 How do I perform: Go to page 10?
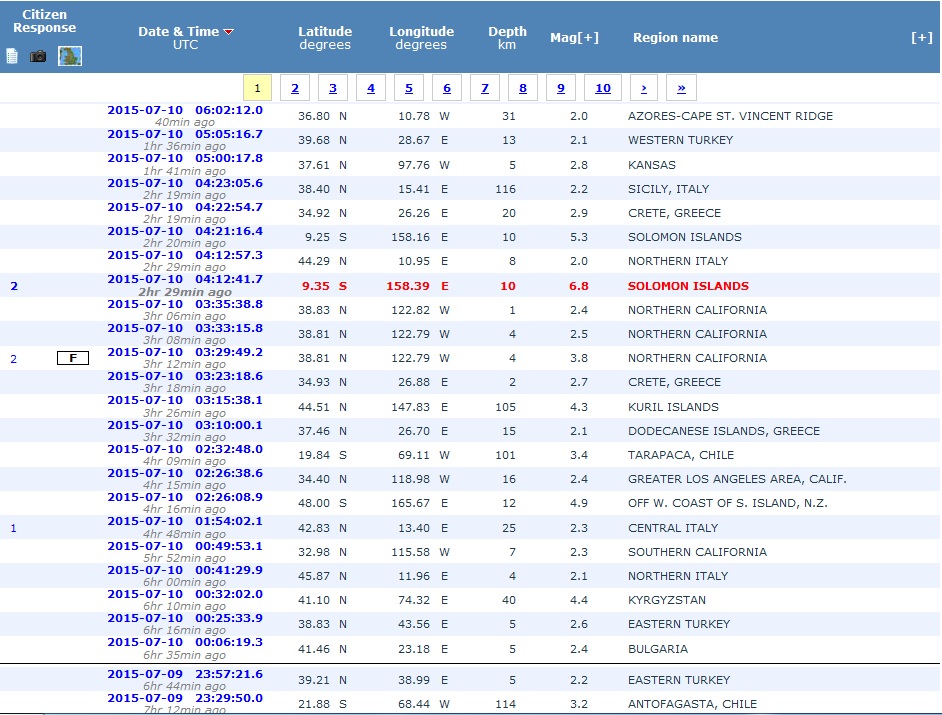(603, 88)
